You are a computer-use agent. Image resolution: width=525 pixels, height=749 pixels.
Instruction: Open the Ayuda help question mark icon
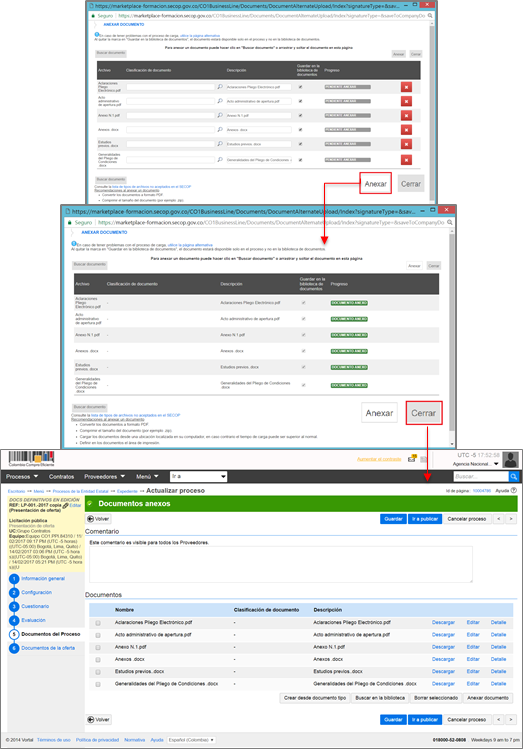click(514, 491)
